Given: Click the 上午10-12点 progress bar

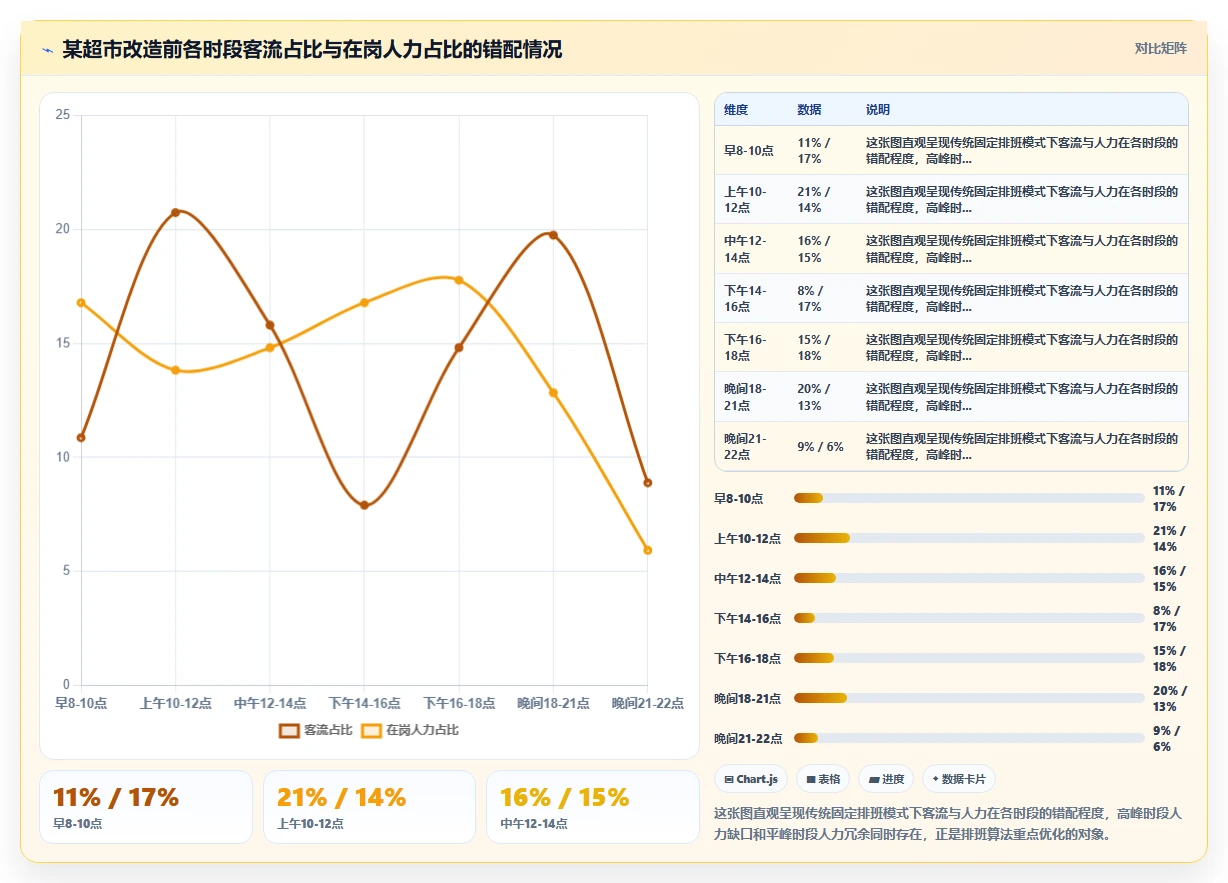Looking at the screenshot, I should coord(969,538).
